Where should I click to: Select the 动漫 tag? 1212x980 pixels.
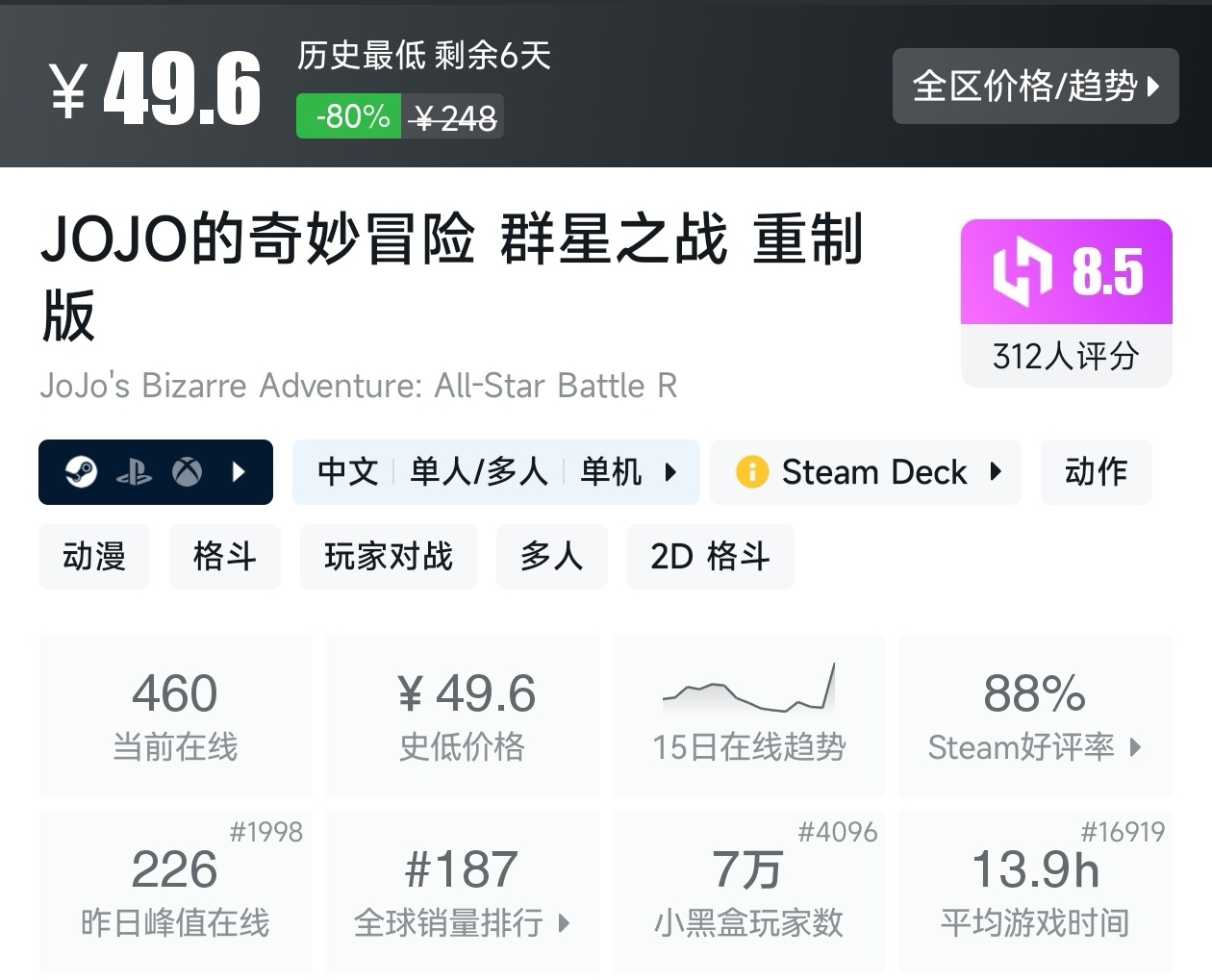(94, 557)
